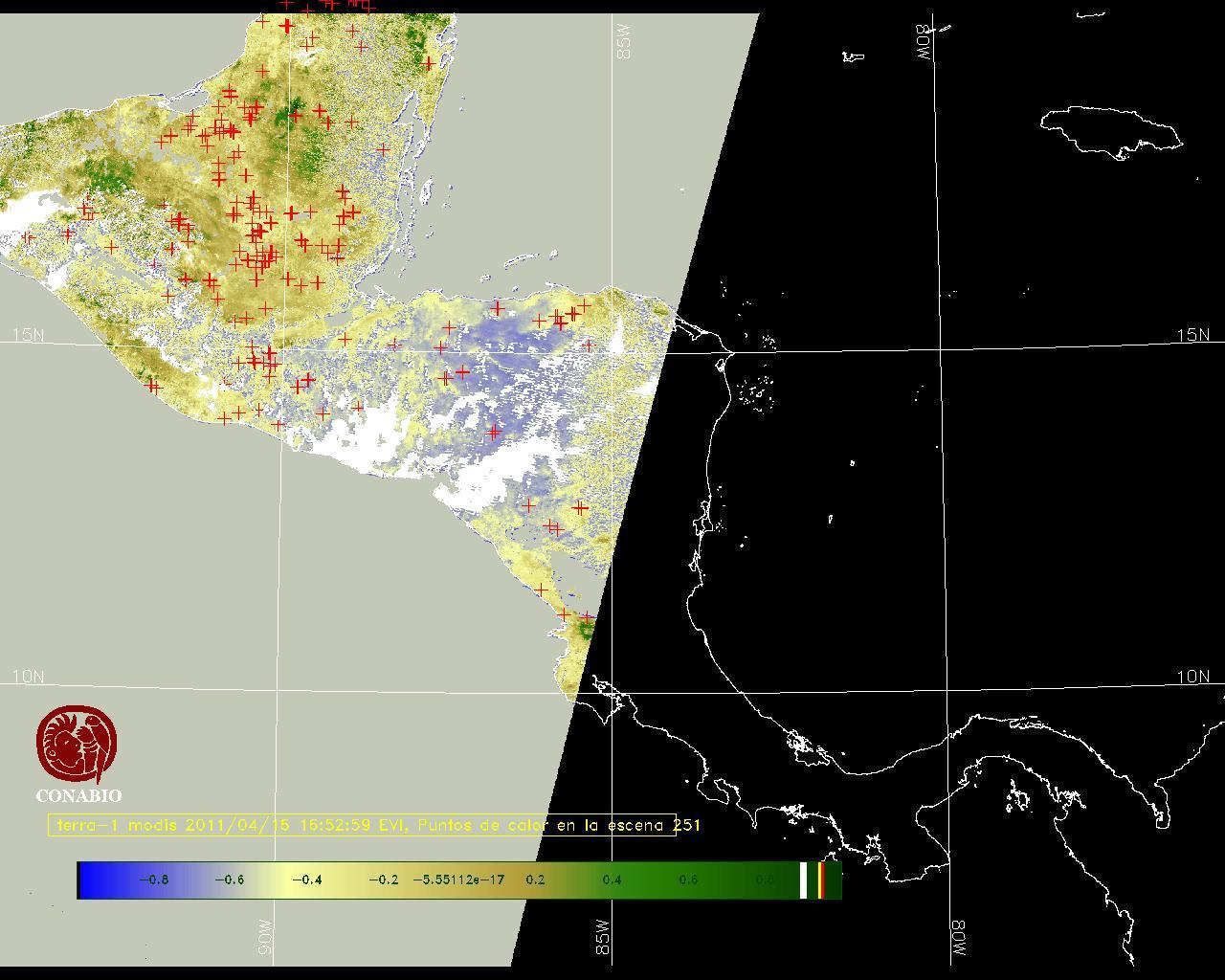Click the 80W label at the top

click(924, 42)
